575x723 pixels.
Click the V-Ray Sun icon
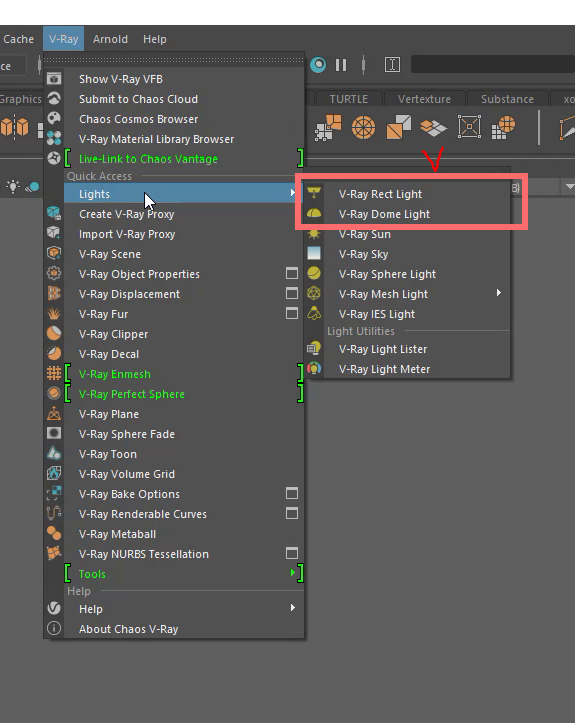pos(314,233)
